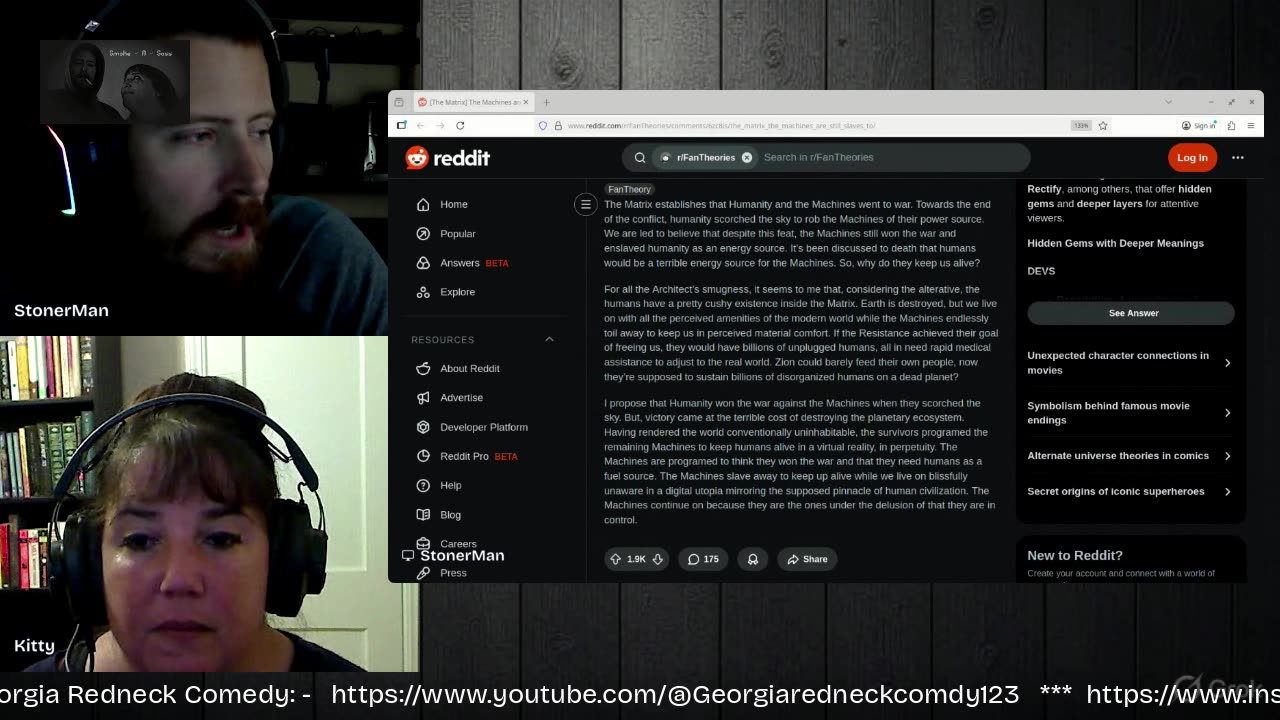
Task: Click the Popular arrow icon
Action: coord(423,234)
